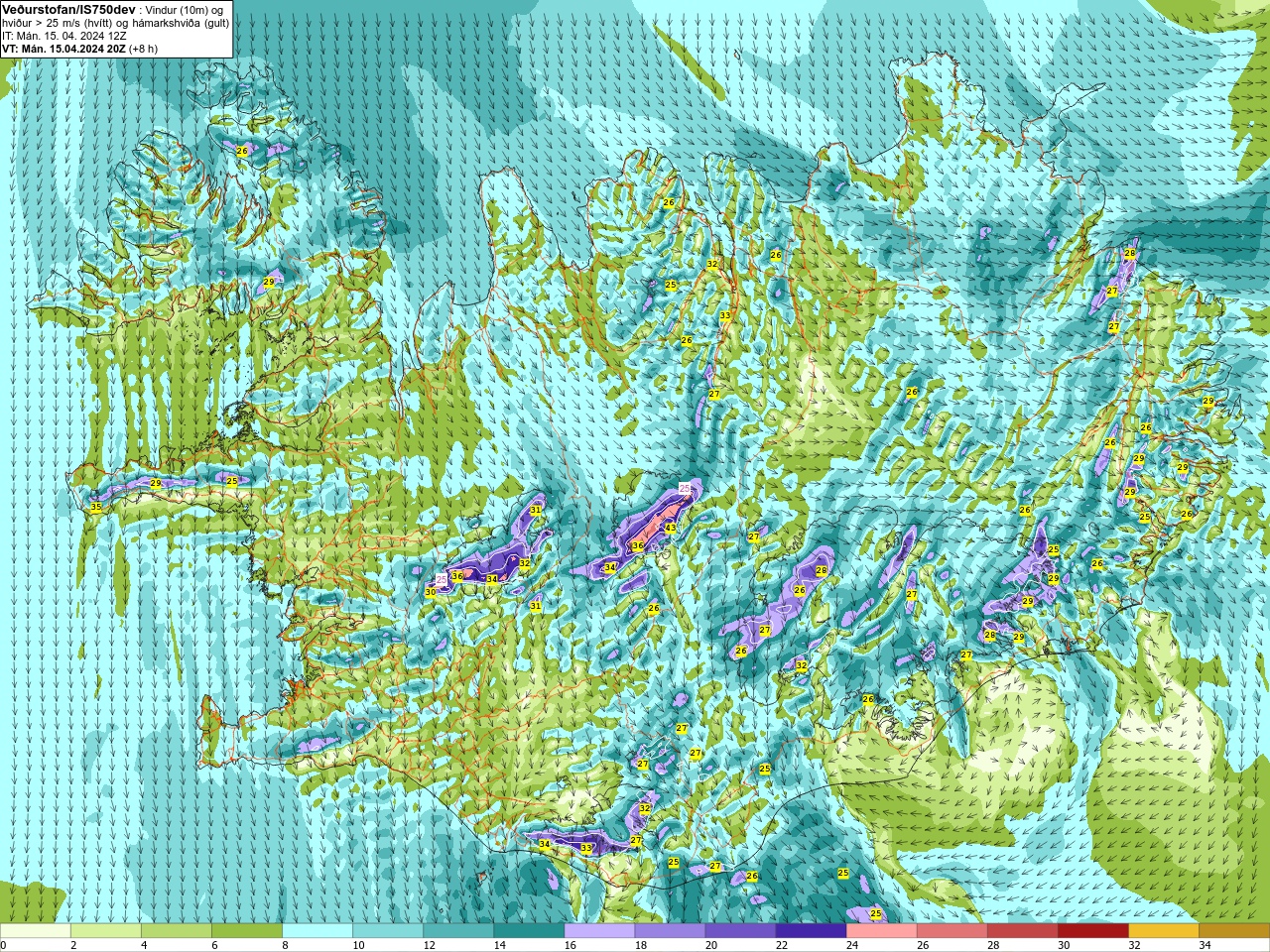Screen dimensions: 1270x952
Task: Click the white '25' label above the 43 gust
Action: click(x=685, y=488)
